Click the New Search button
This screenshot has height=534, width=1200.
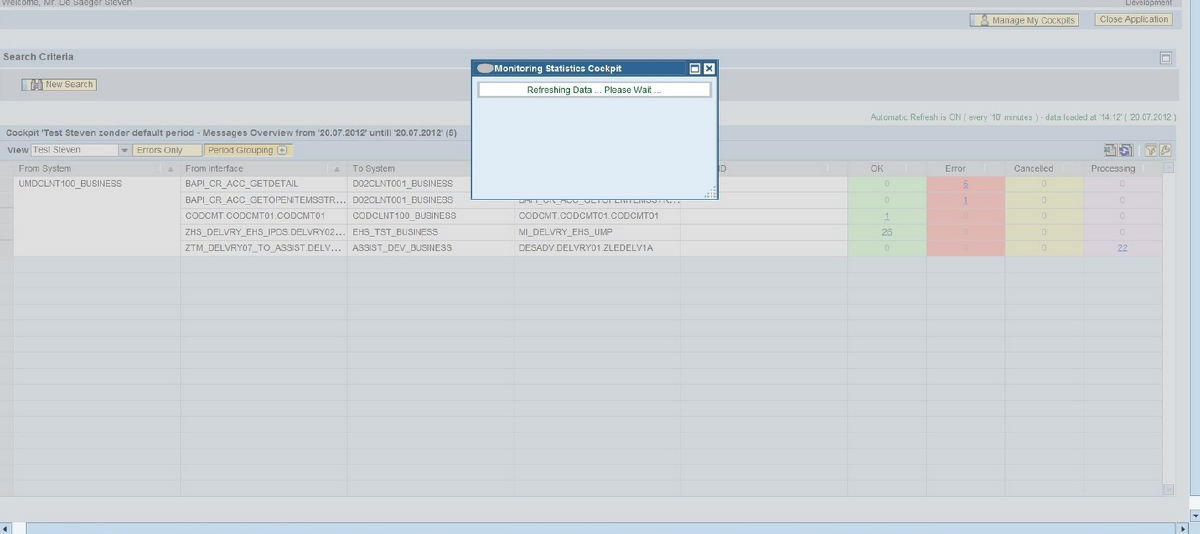click(60, 85)
